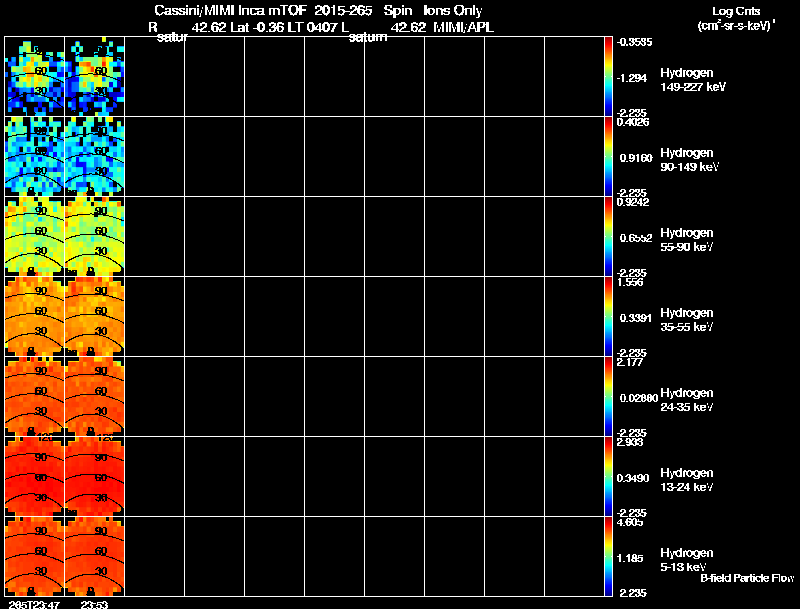Click the "Hydrogen 90-149 keV" label
The width and height of the screenshot is (800, 609).
689,160
